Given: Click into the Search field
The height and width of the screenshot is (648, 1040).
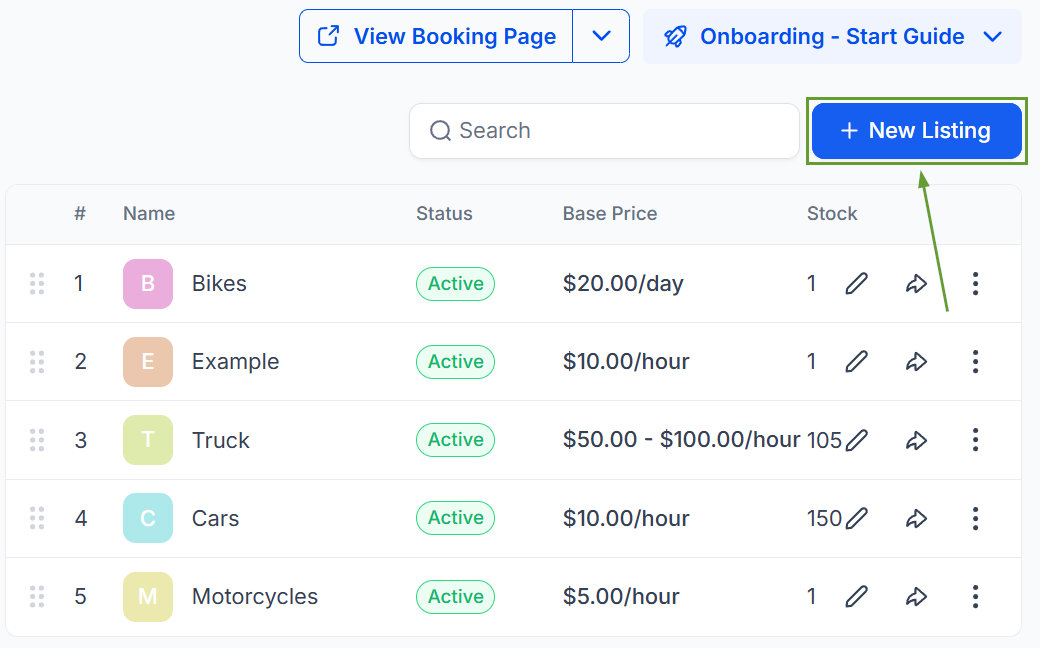Looking at the screenshot, I should [603, 131].
